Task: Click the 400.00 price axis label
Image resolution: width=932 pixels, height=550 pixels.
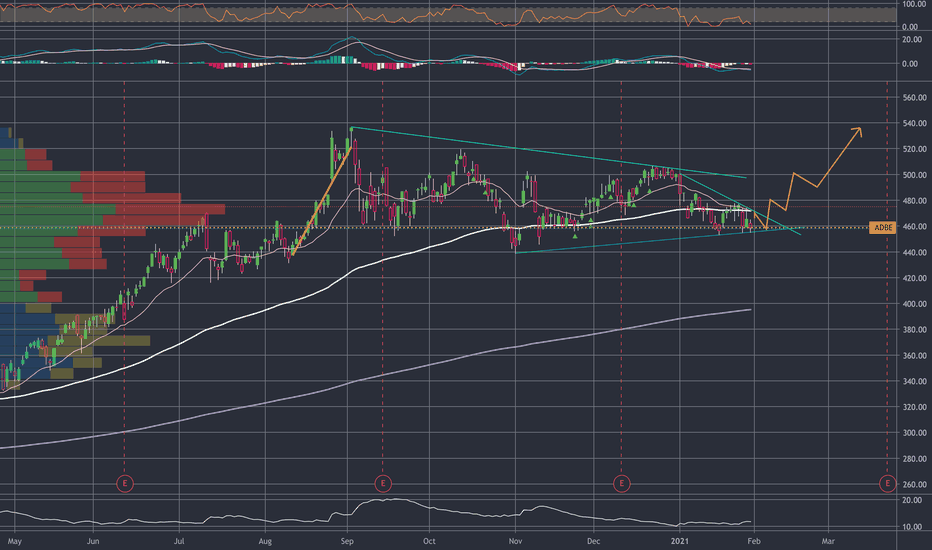Action: click(914, 304)
